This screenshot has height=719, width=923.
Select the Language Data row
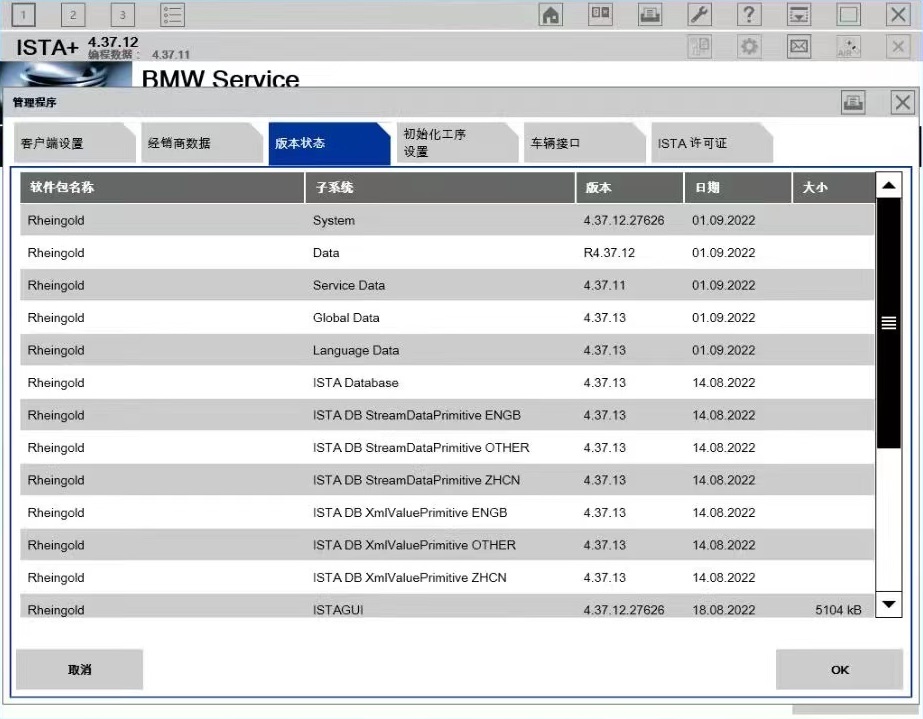[x=447, y=350]
